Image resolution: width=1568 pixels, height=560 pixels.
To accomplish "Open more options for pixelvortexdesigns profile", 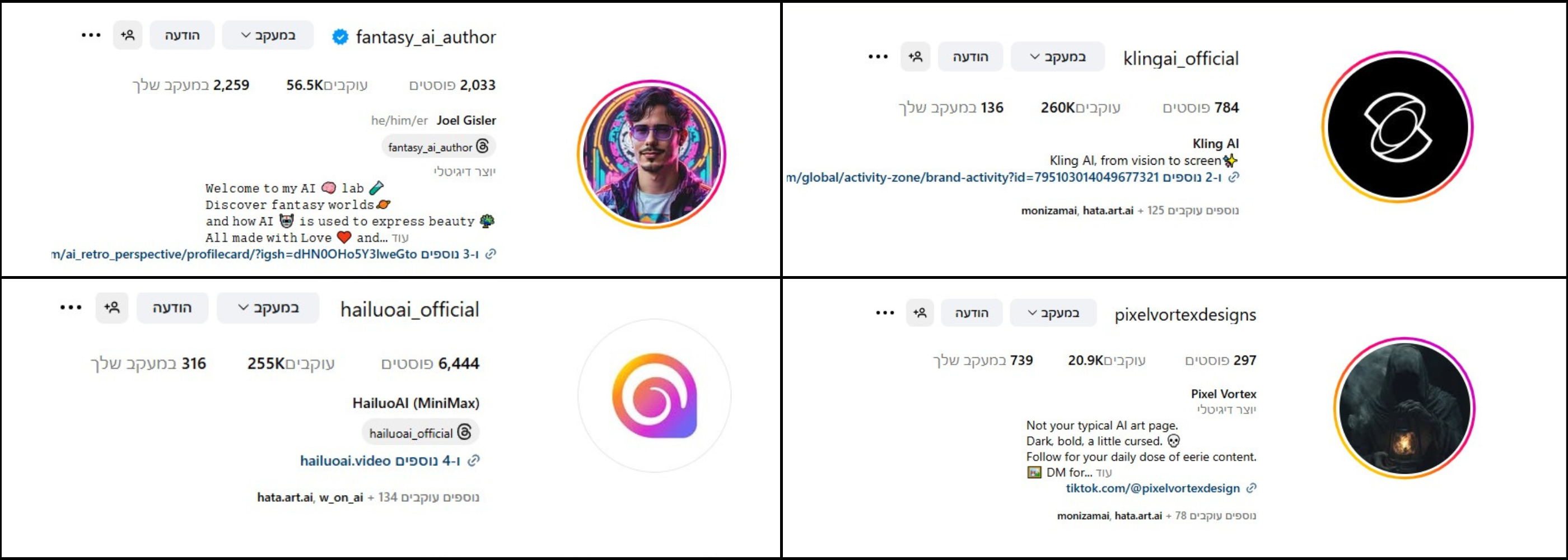I will 884,313.
